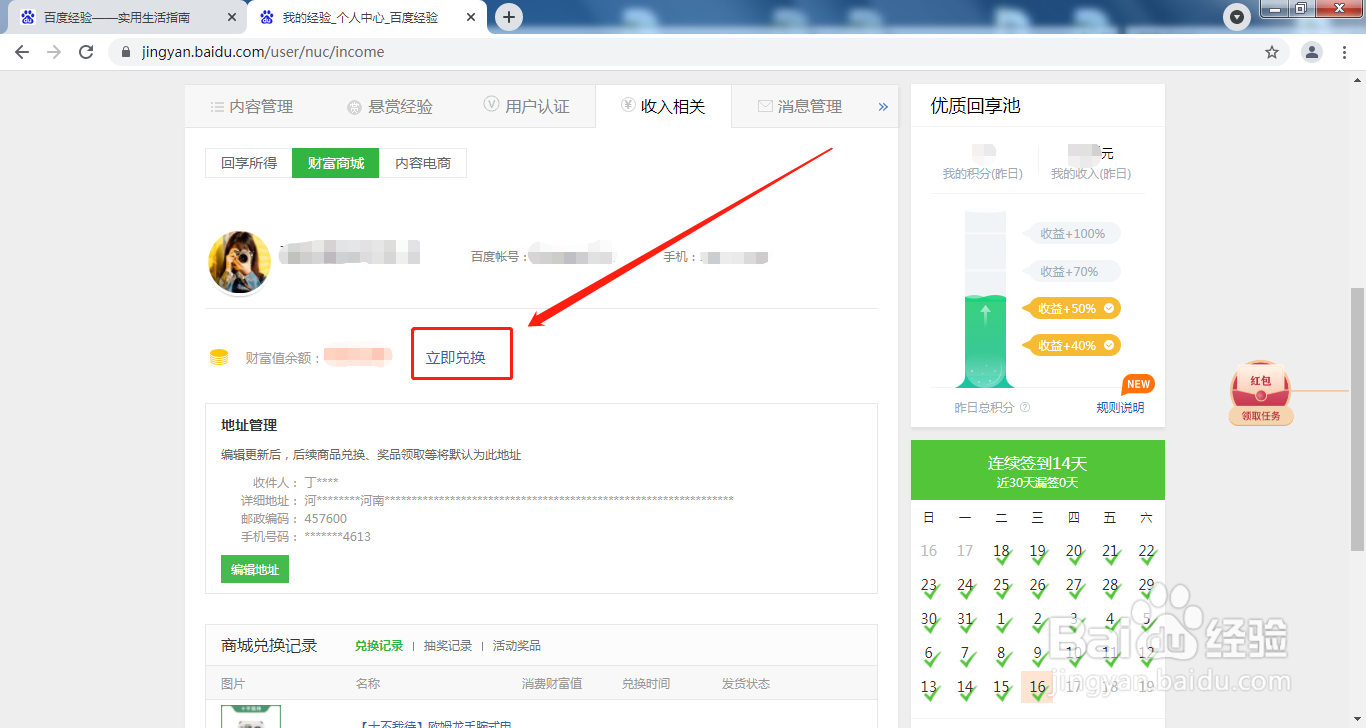Viewport: 1366px width, 728px height.
Task: Click the 收益+40% level badge
Action: pos(1071,345)
